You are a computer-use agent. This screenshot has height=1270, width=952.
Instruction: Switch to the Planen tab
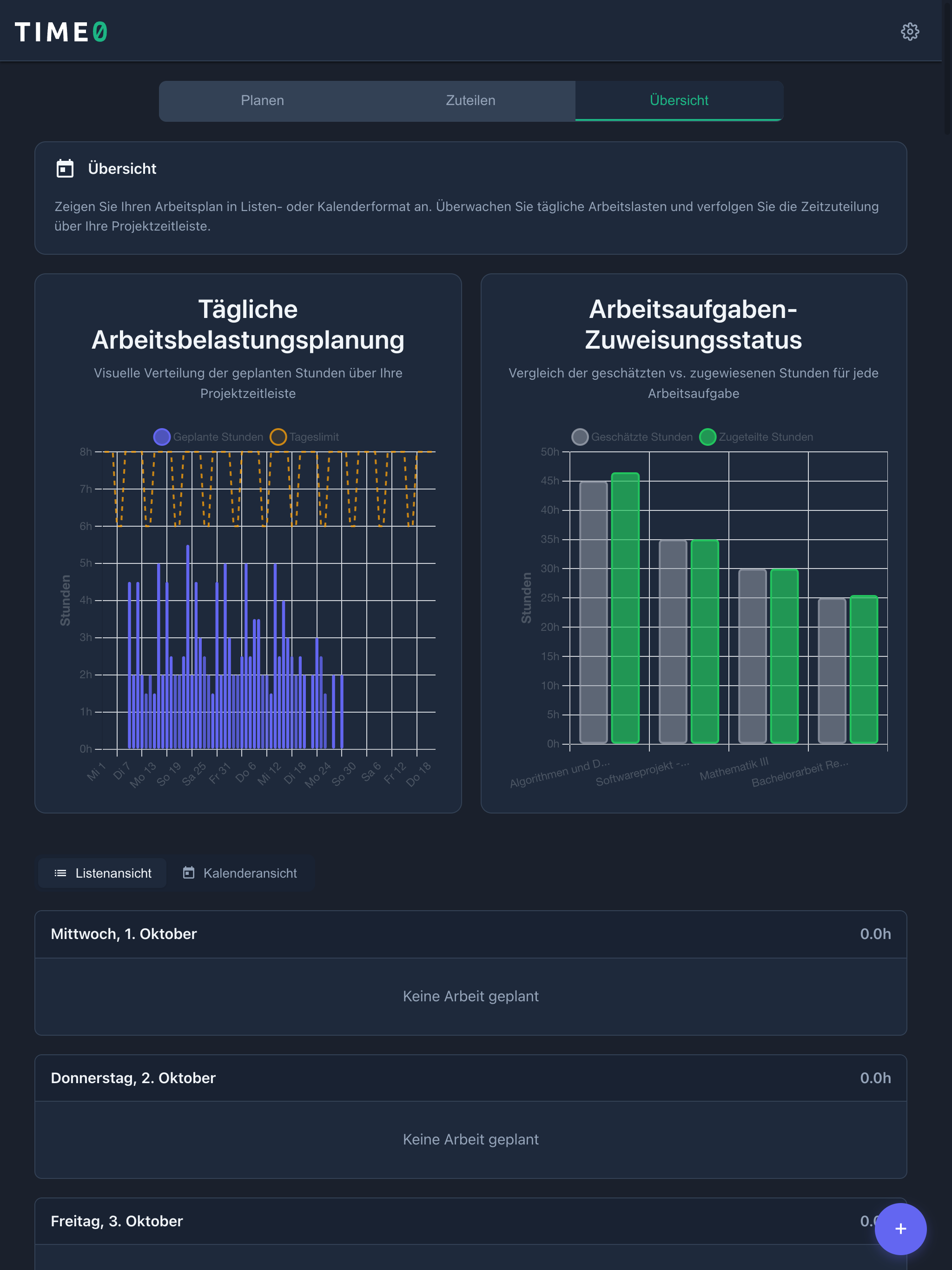(262, 100)
